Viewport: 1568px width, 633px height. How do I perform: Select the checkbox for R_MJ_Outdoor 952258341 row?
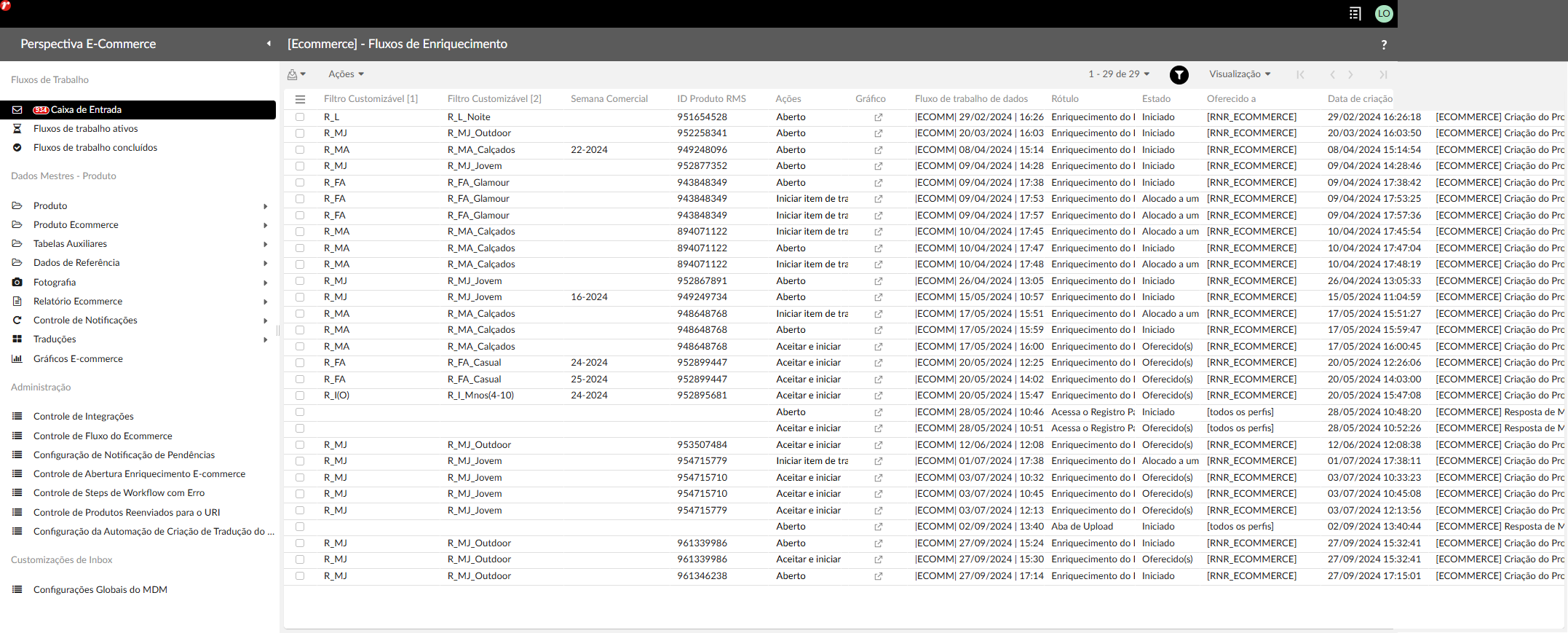[x=300, y=133]
